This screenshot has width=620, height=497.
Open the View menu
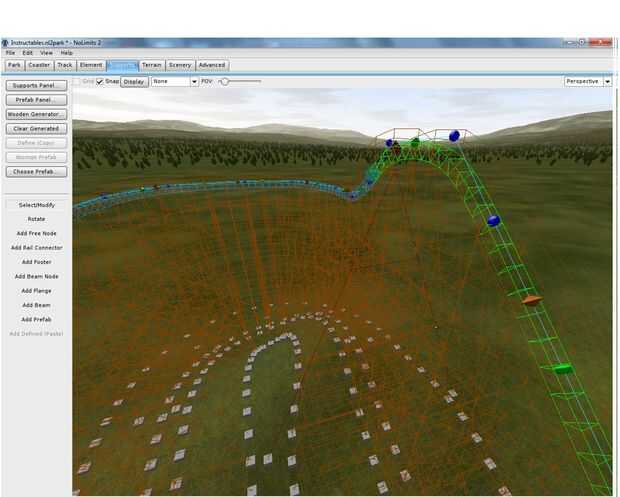[46, 53]
